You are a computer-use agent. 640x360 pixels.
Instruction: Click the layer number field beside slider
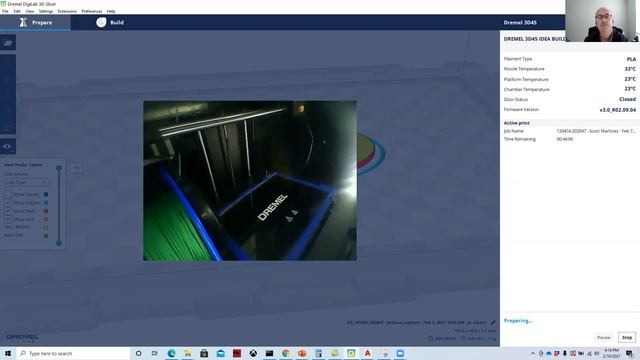(x=76, y=167)
